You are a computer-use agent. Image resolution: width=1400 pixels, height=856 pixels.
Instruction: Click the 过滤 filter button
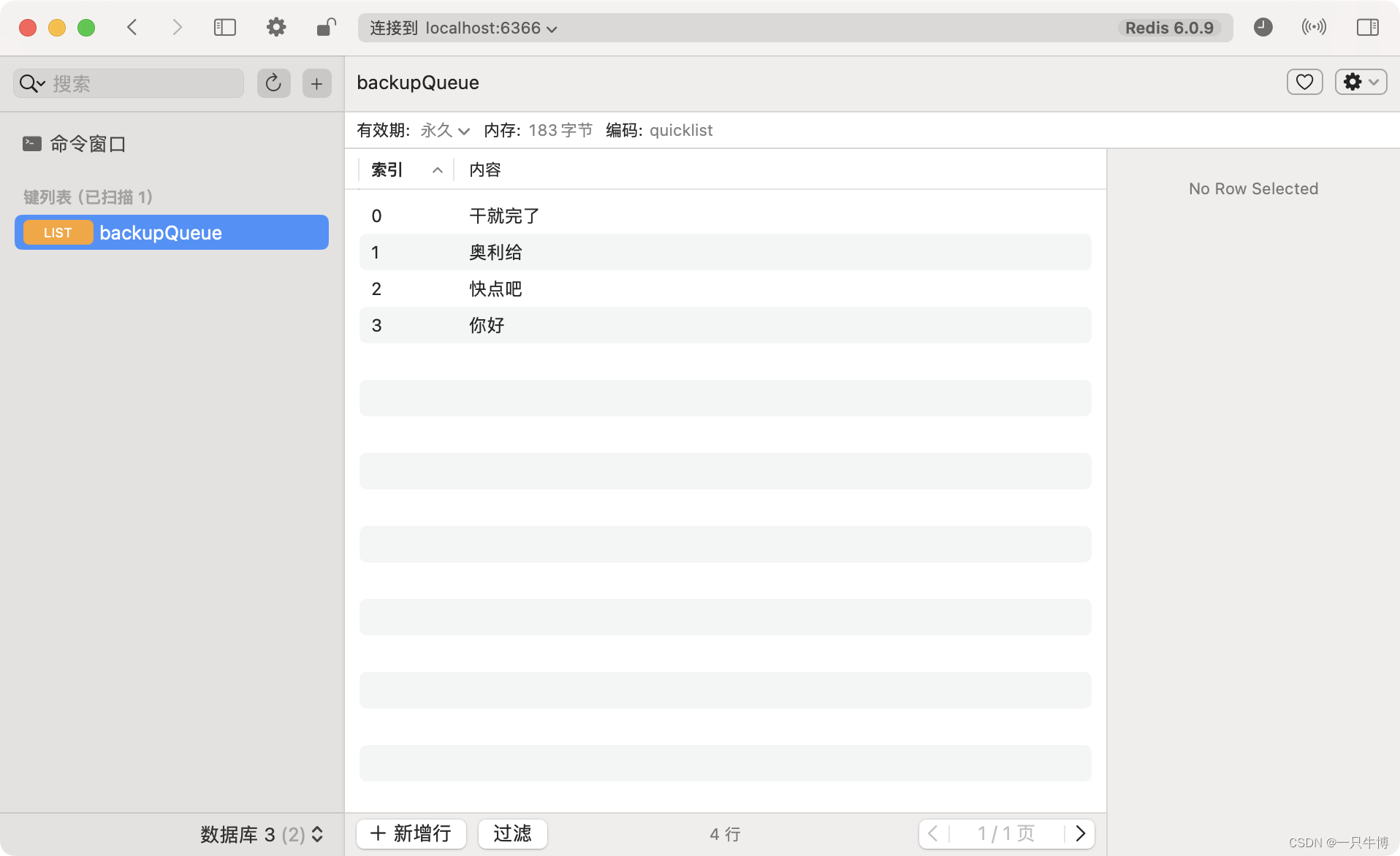[x=512, y=833]
